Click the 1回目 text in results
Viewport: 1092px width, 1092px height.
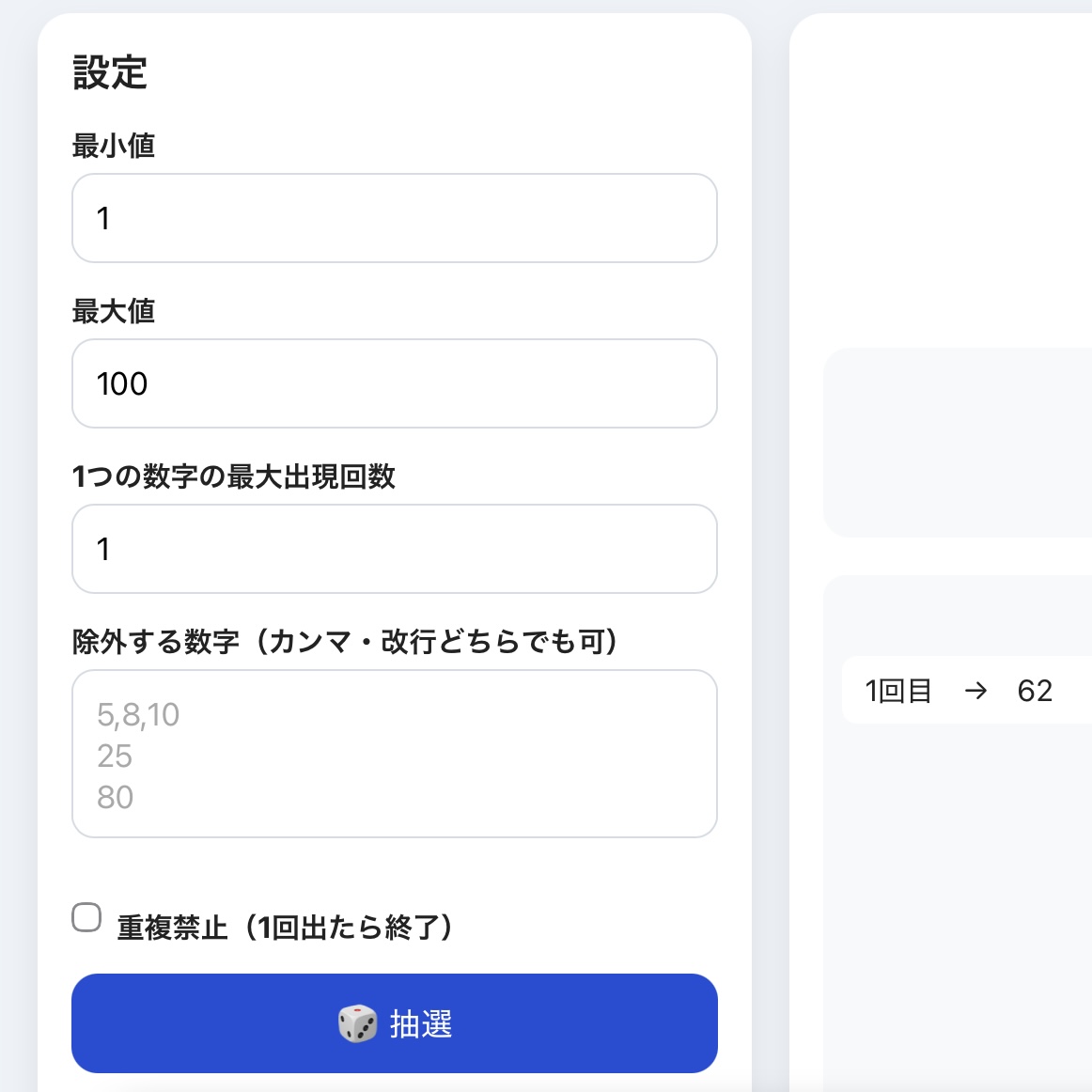click(x=898, y=691)
